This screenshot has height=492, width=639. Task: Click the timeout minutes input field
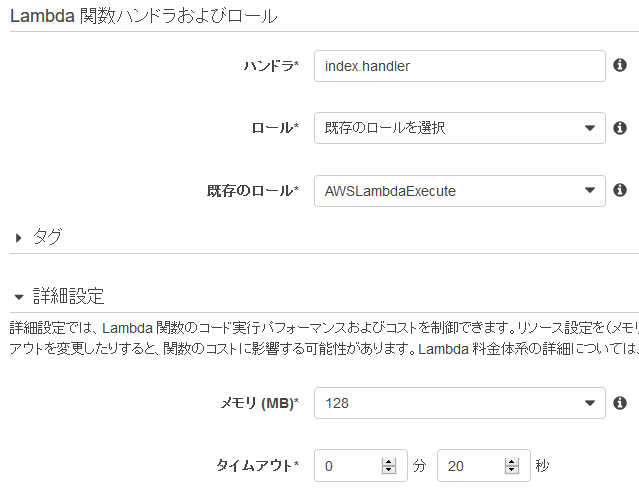coord(346,466)
